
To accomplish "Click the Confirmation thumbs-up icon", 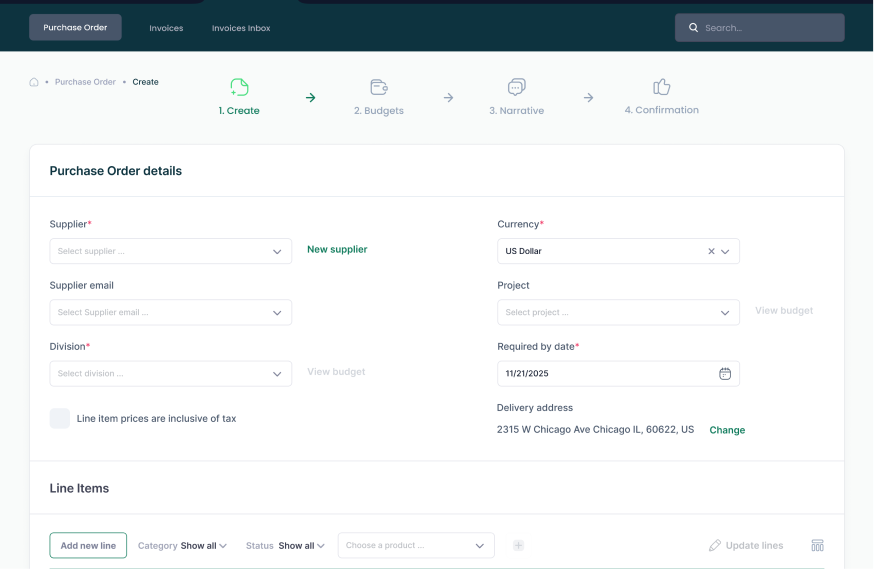I will (662, 86).
